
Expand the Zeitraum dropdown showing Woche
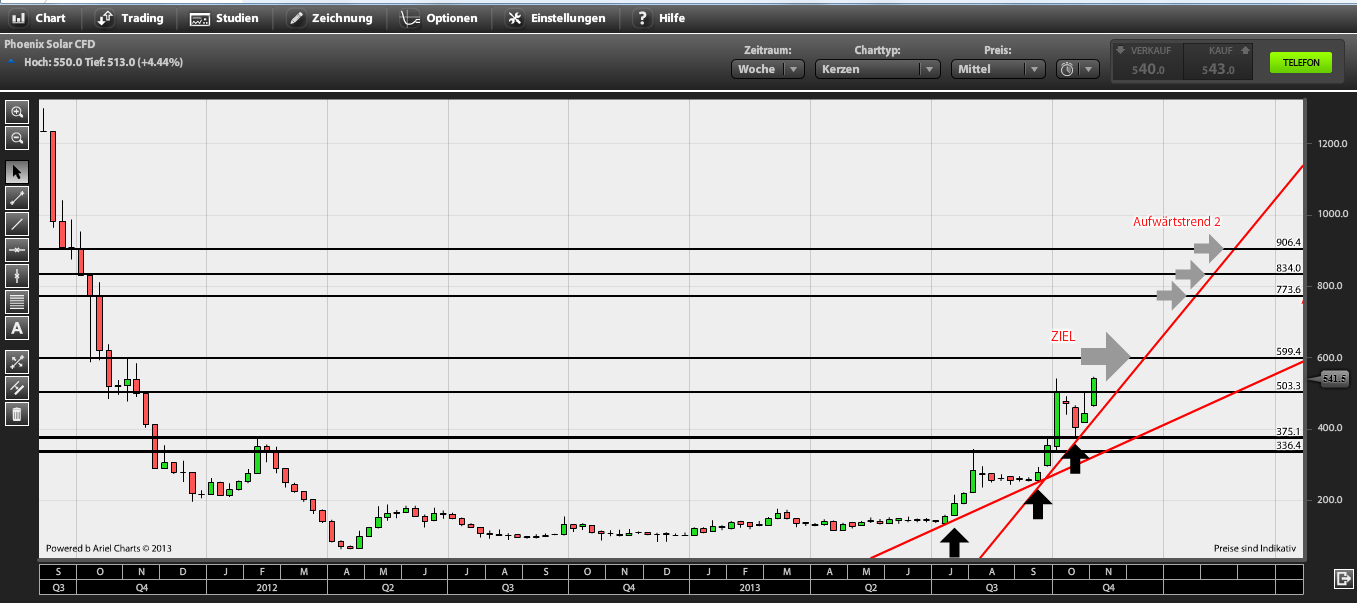point(768,69)
